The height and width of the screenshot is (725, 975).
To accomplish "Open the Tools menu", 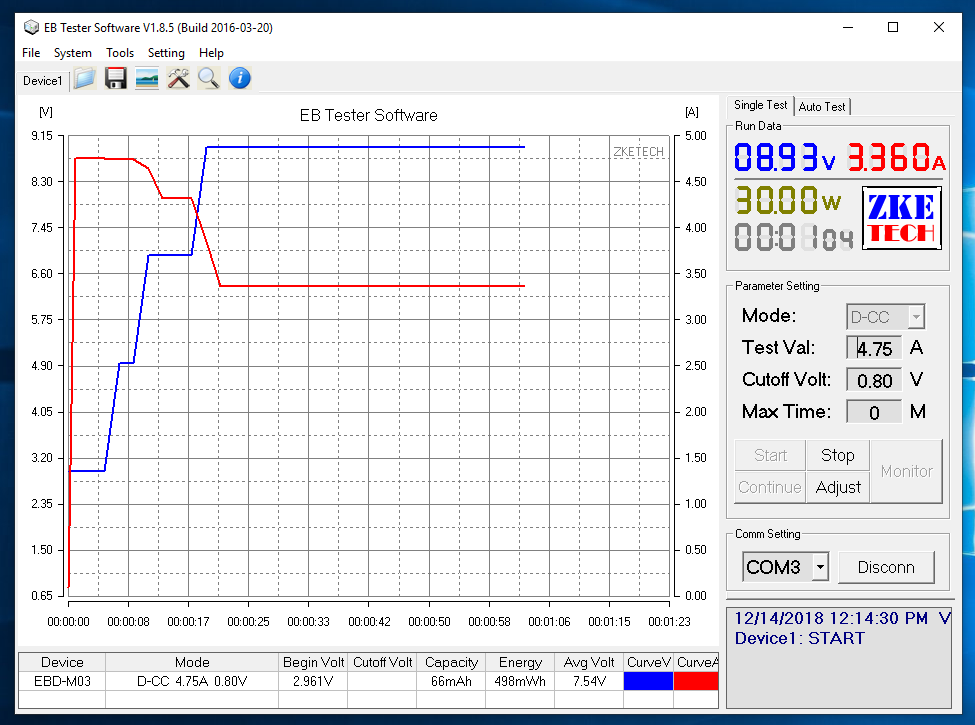I will (120, 53).
